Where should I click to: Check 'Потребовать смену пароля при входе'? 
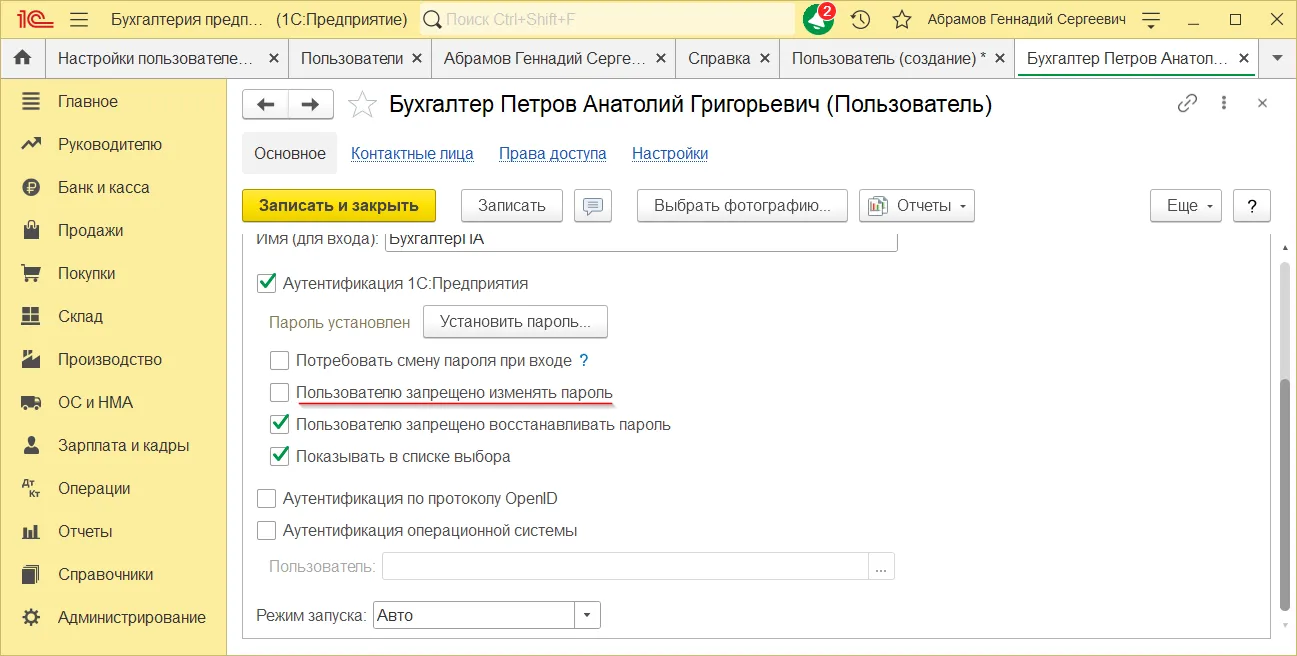click(x=280, y=360)
